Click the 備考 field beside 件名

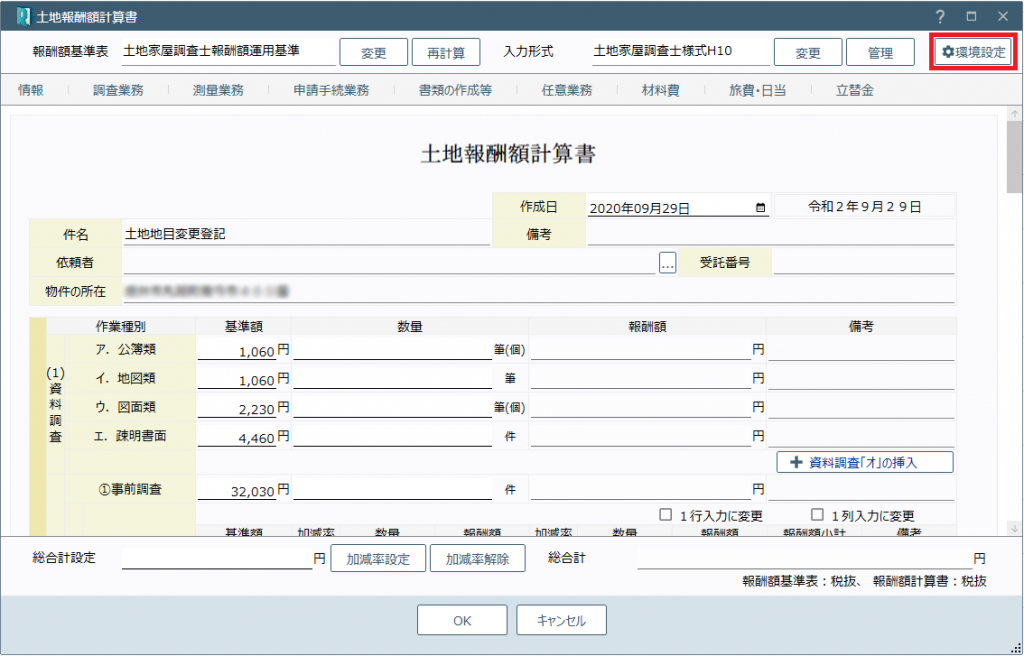pos(771,235)
